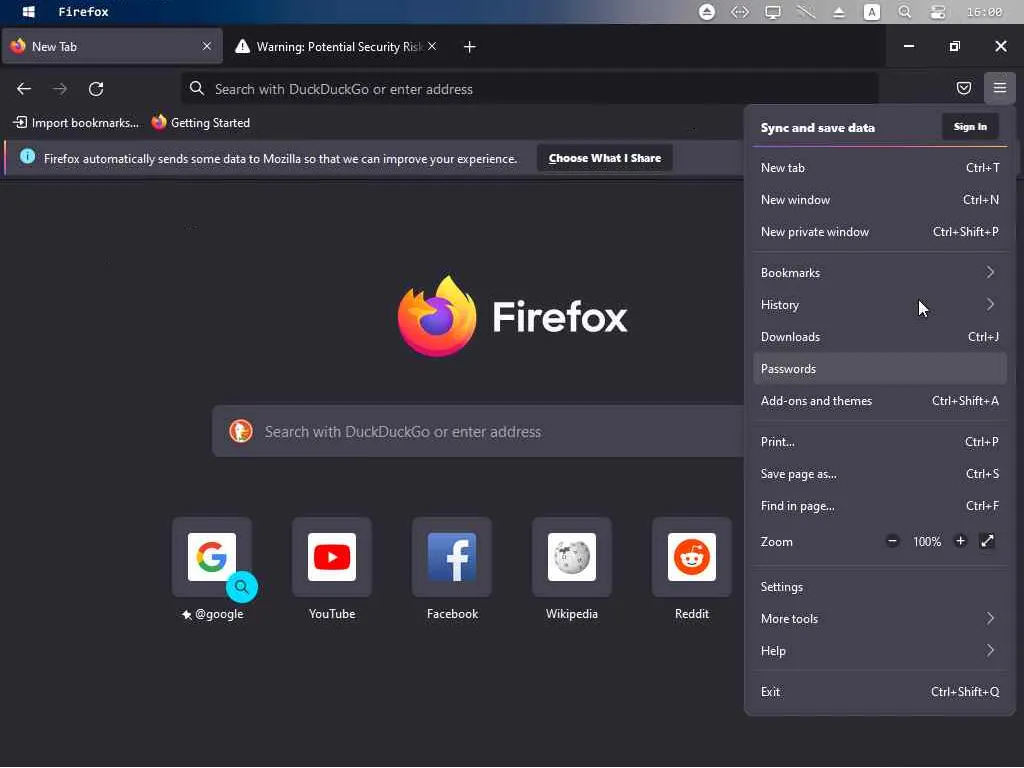Expand the History submenu
1024x768 pixels.
(x=880, y=305)
